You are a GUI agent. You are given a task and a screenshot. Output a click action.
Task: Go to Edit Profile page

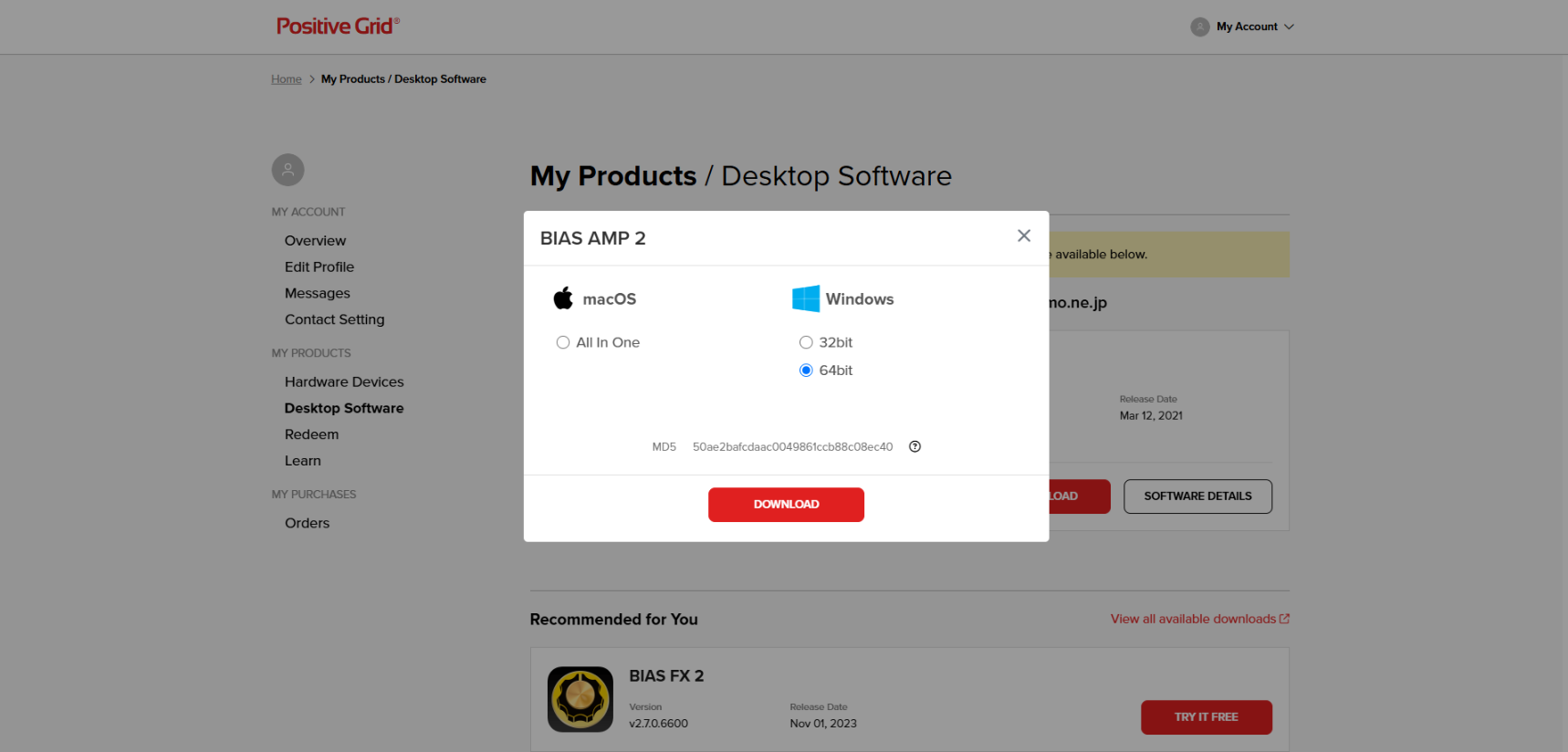(x=319, y=267)
